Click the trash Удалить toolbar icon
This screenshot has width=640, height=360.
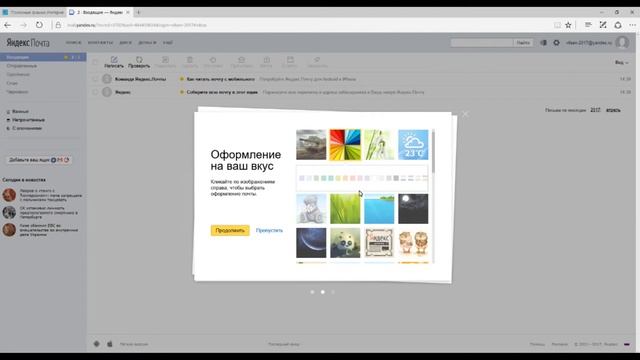190,60
